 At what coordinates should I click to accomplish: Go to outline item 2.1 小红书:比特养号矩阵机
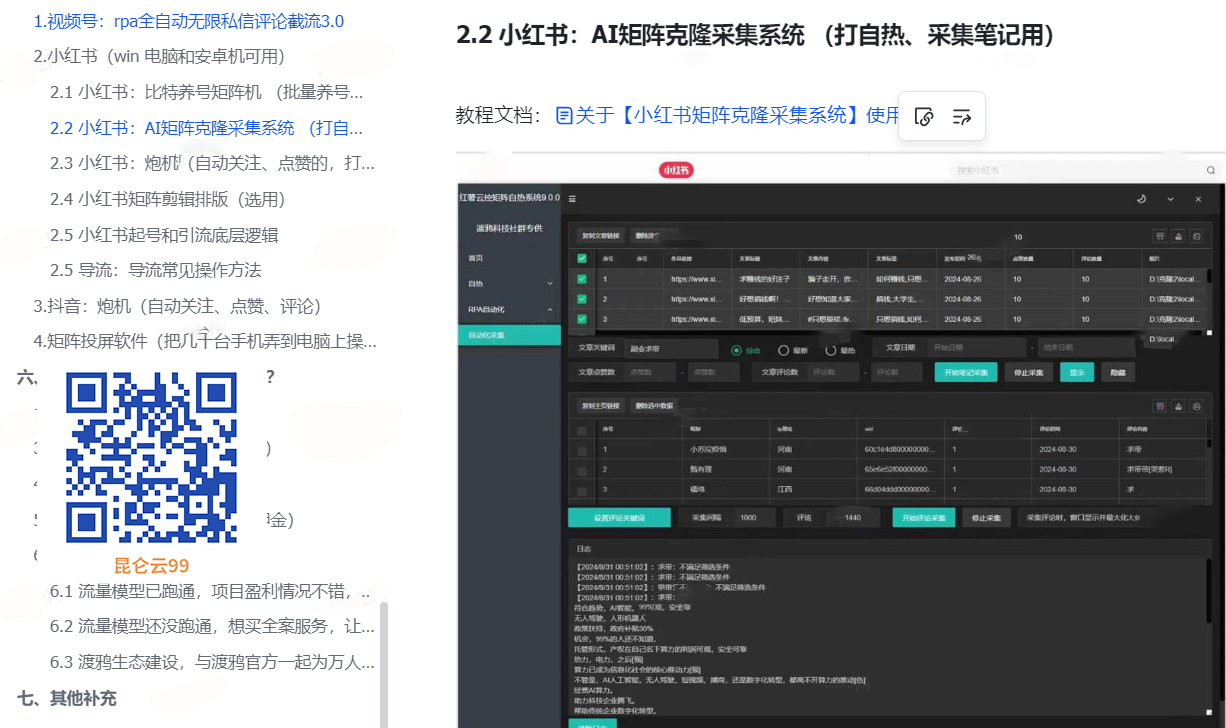(x=207, y=92)
